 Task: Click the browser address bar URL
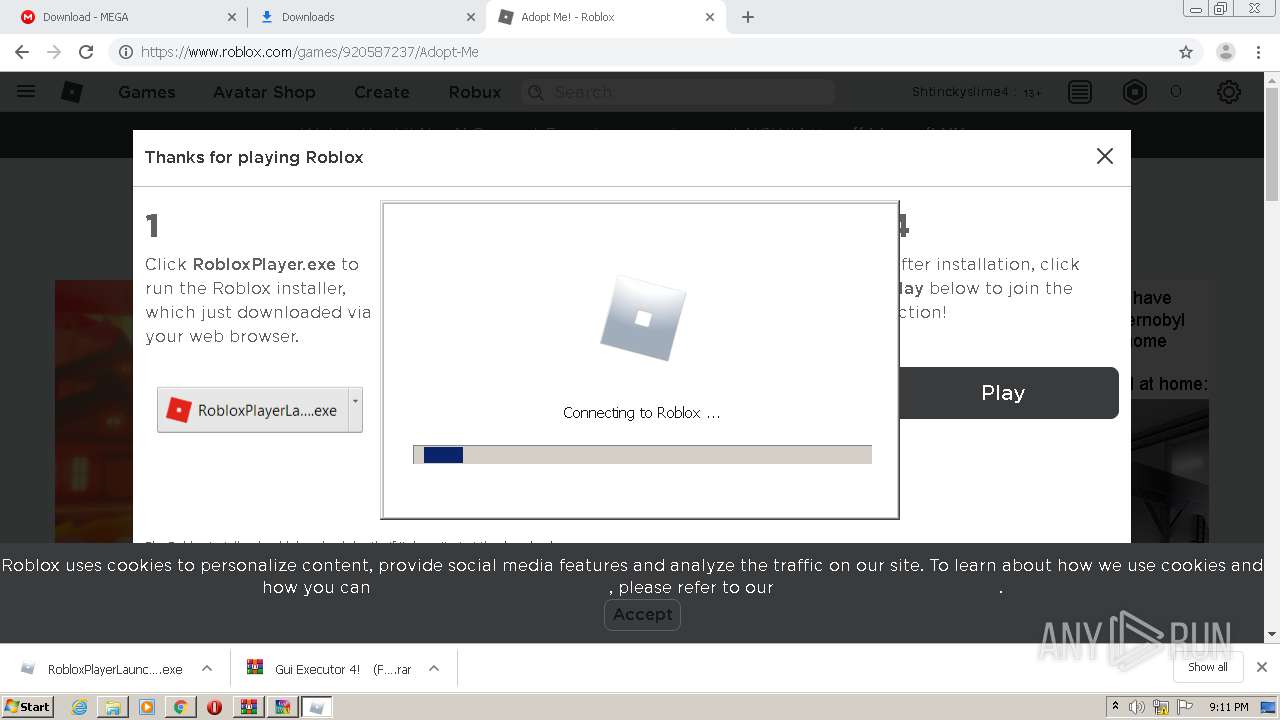click(x=310, y=52)
